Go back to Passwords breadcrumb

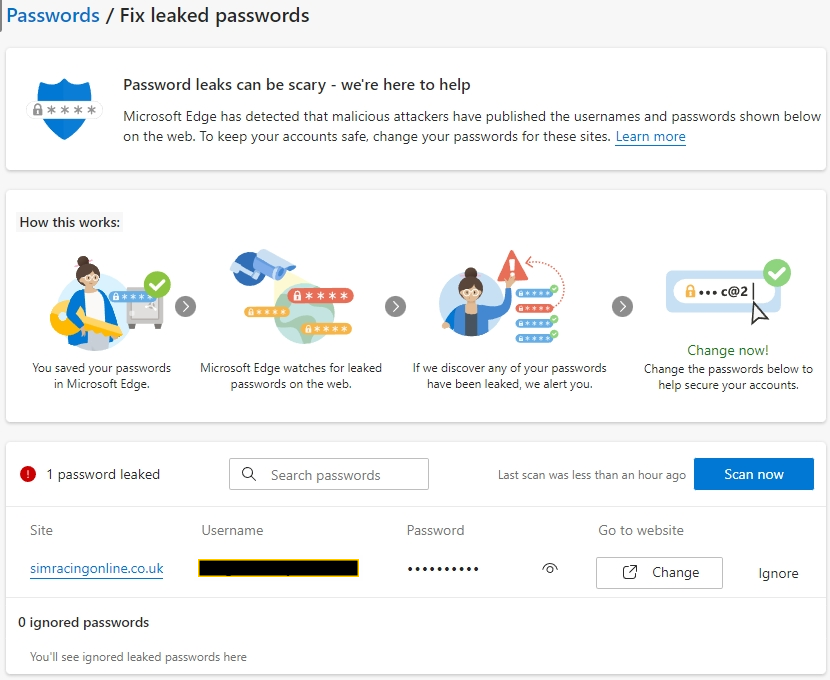point(53,15)
